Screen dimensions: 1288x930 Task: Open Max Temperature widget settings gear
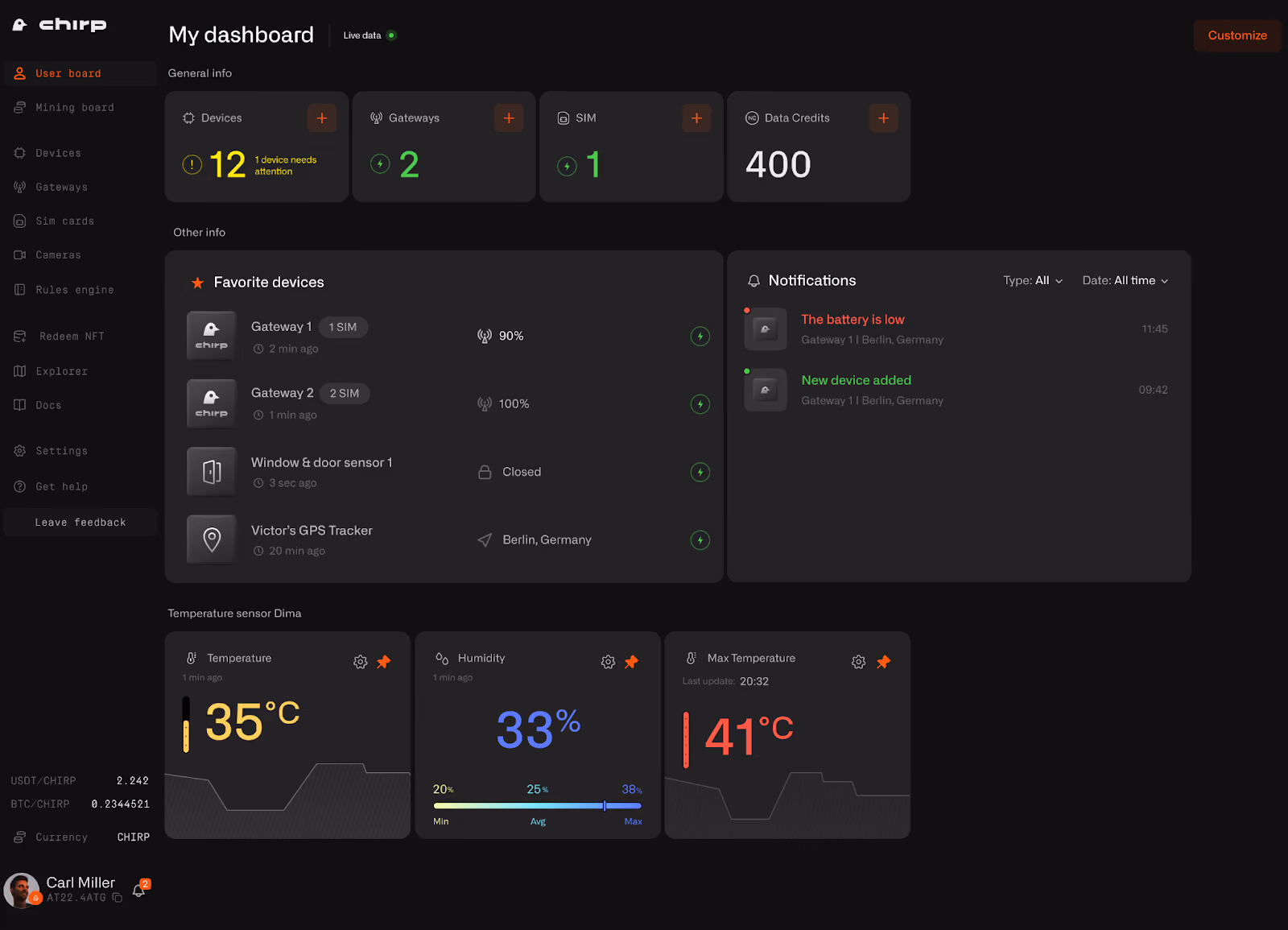coord(859,662)
